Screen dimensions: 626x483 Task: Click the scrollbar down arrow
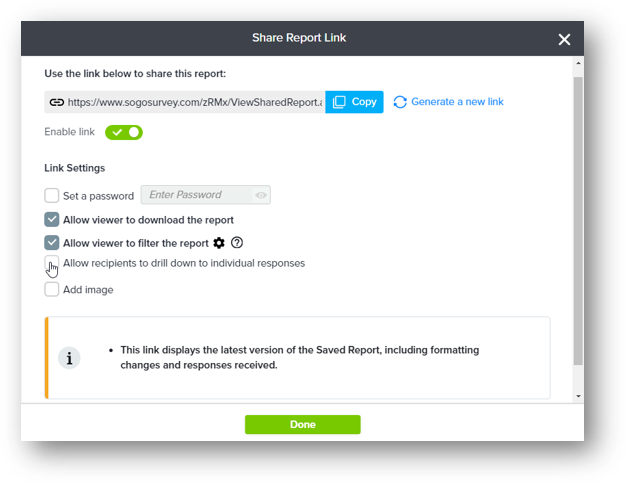click(x=578, y=396)
